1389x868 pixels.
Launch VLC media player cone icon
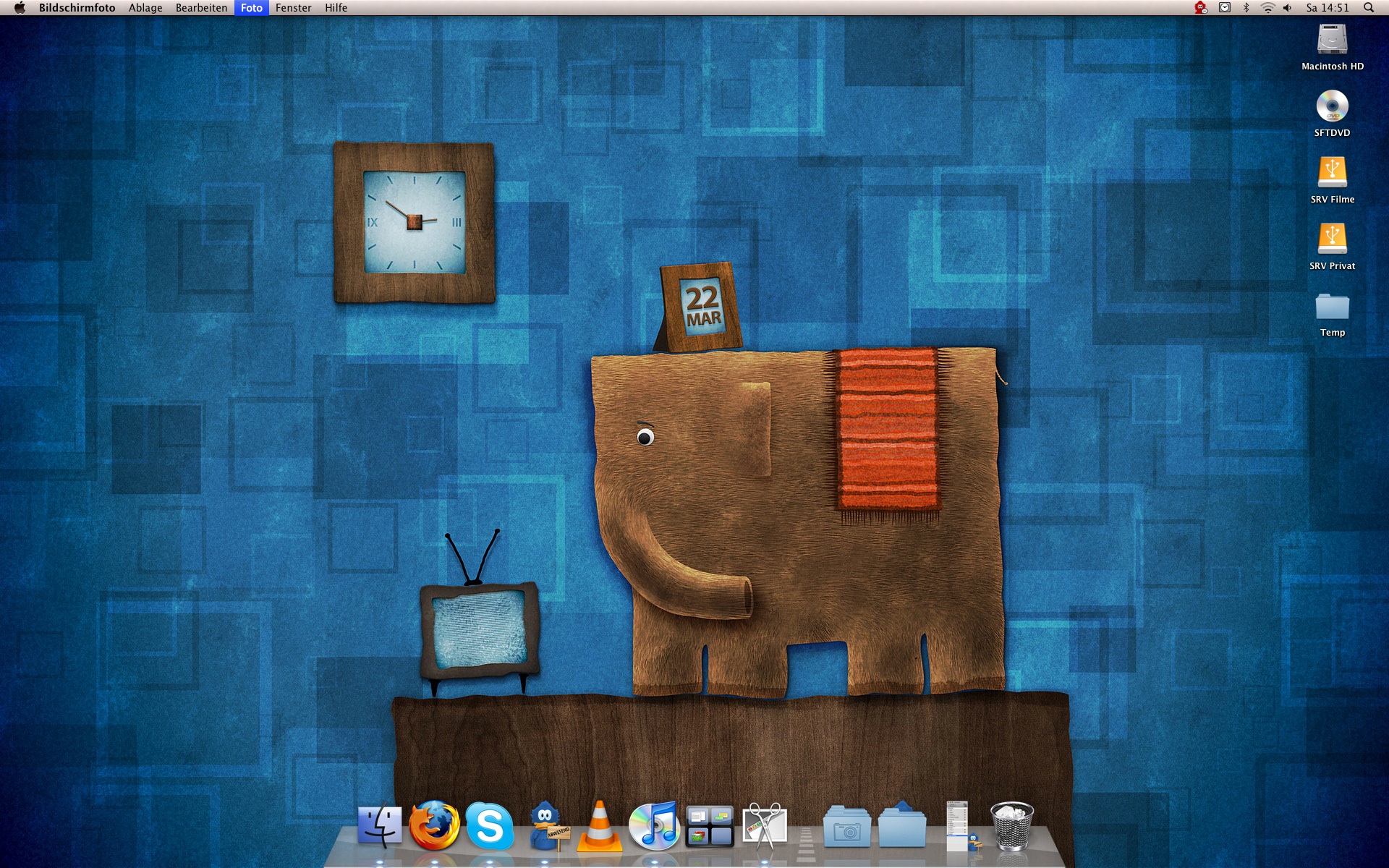pyautogui.click(x=600, y=826)
